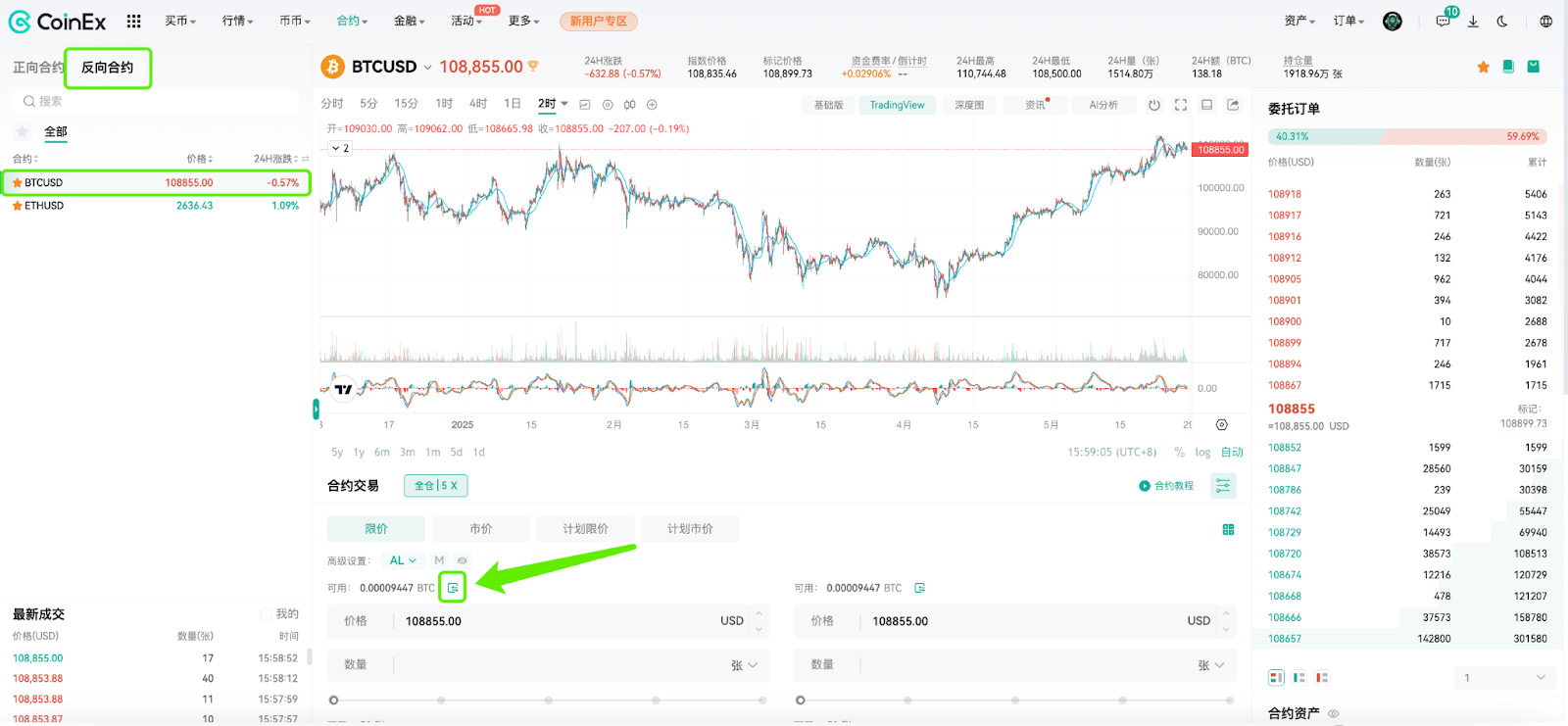Expand the 订单 dropdown menu
This screenshot has width=1568, height=726.
tap(1348, 21)
